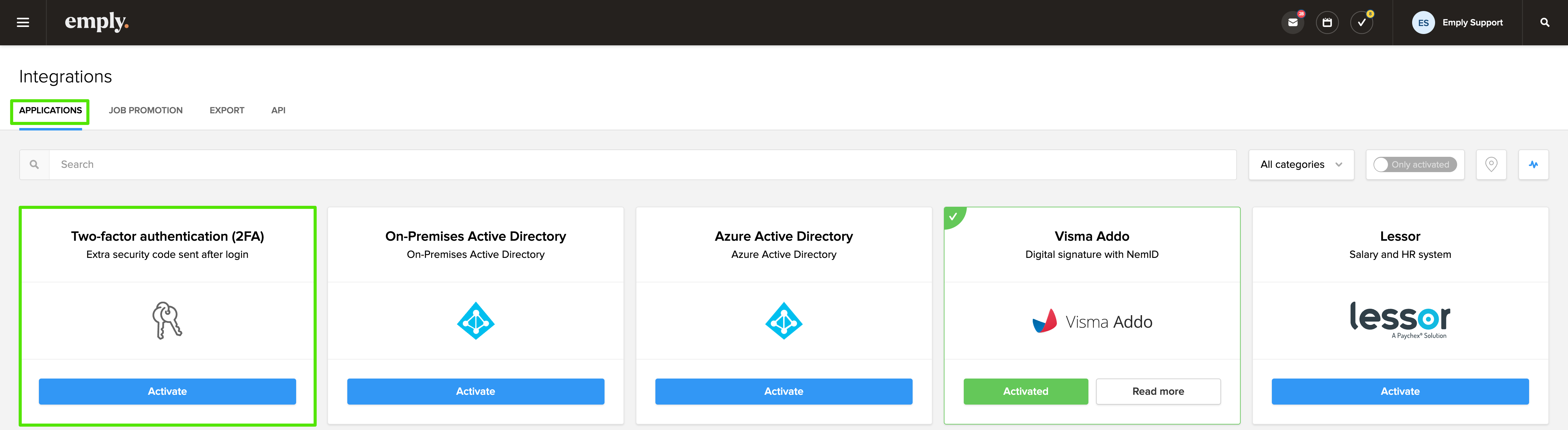
Task: Click the activity pulse icon button
Action: coord(1533,164)
